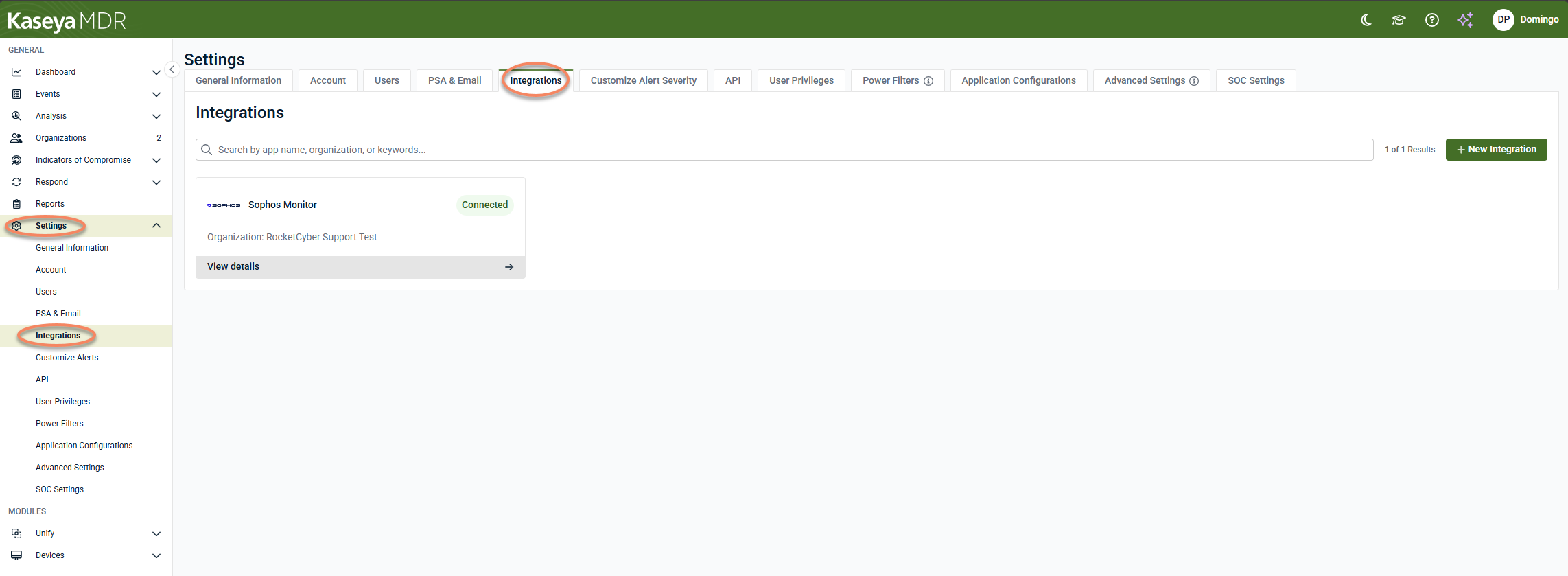Viewport: 1568px width, 576px height.
Task: Click the View details arrow icon
Action: click(x=509, y=267)
